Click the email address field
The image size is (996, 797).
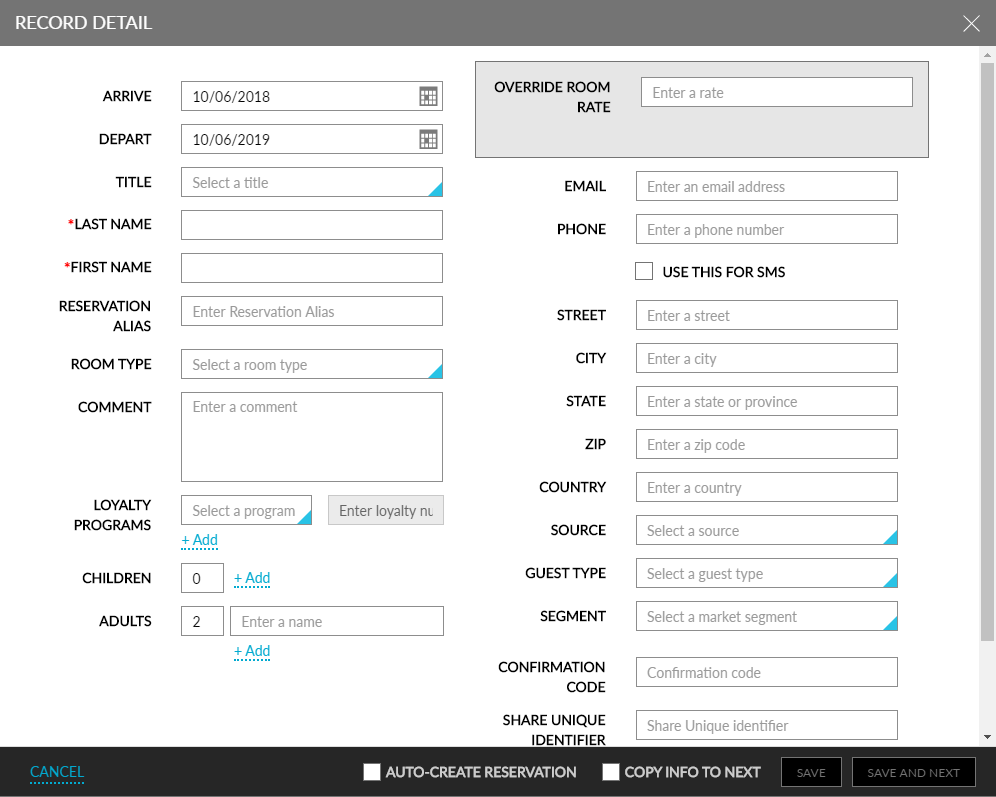point(766,186)
